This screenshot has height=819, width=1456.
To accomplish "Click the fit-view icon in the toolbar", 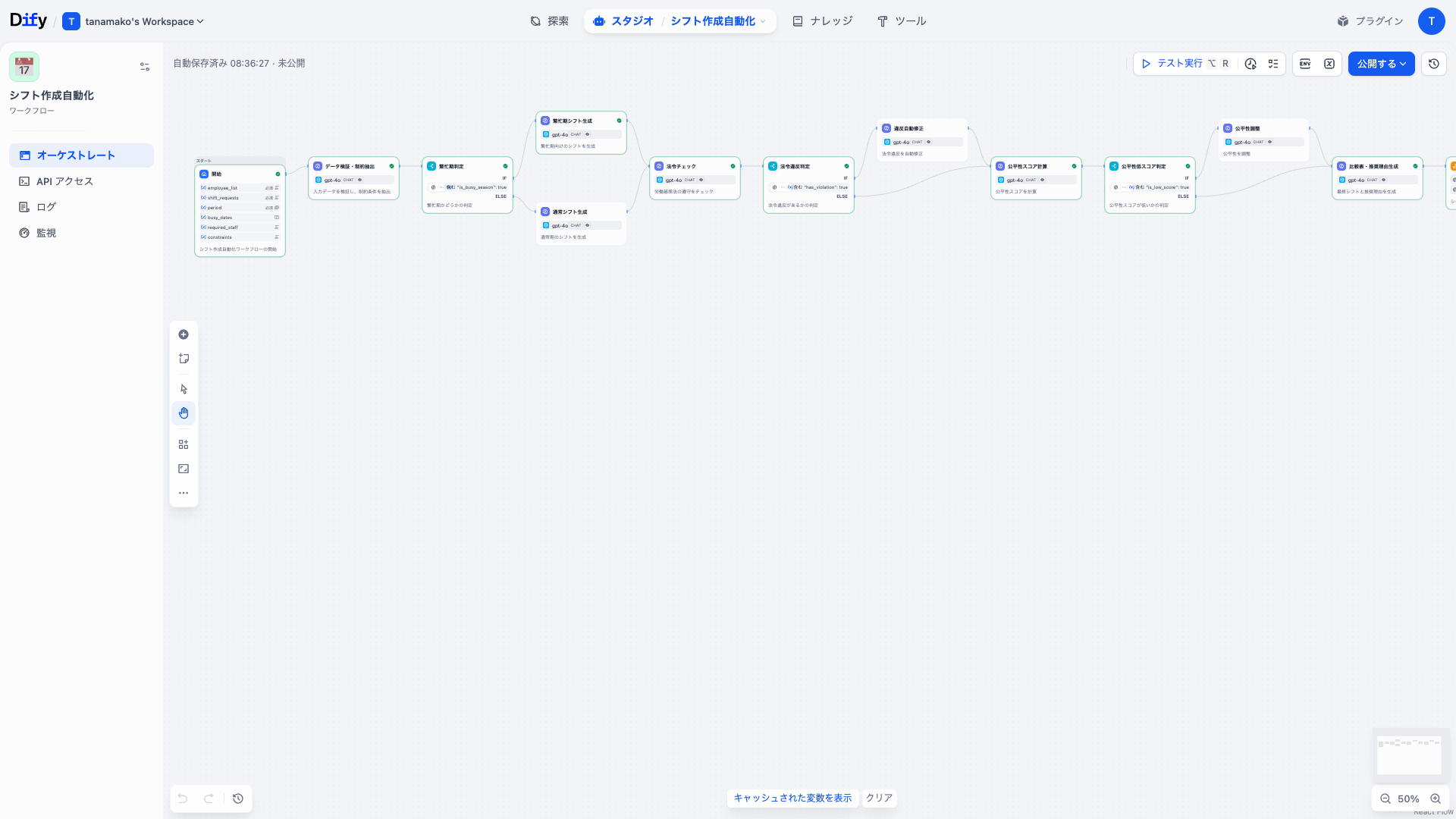I will tap(184, 468).
